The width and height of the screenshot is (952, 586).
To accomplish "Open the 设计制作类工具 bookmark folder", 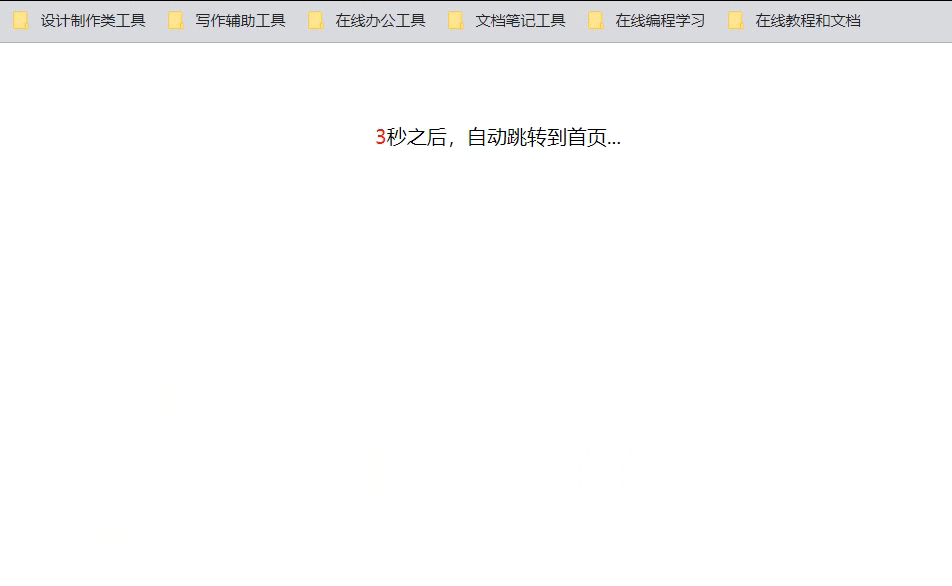I will tap(80, 21).
